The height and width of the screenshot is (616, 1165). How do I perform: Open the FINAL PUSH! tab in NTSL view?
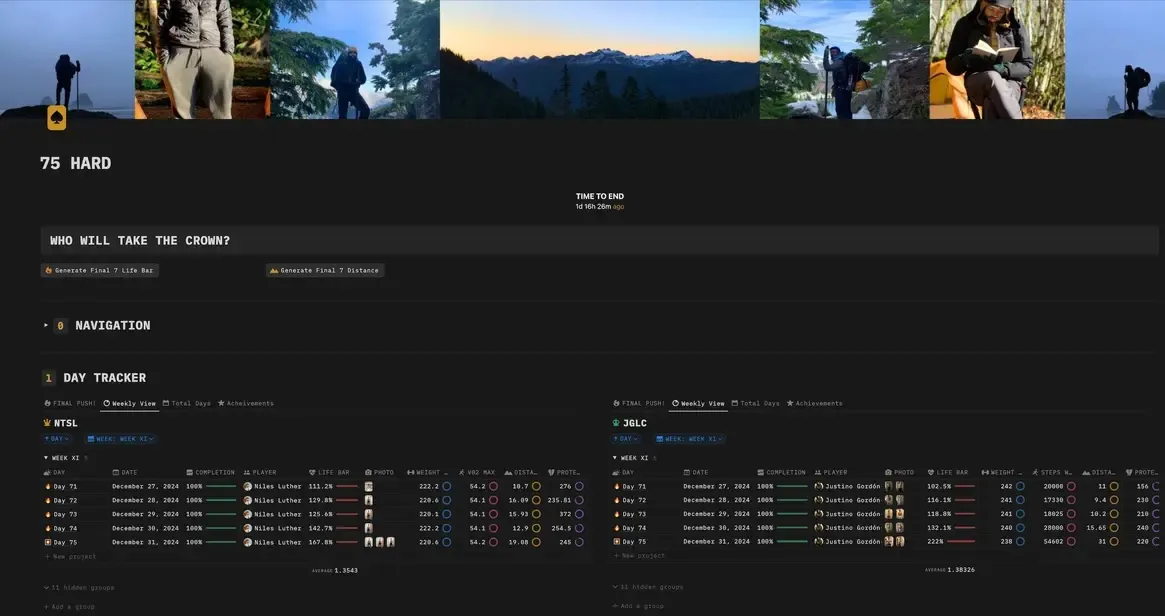(x=70, y=403)
